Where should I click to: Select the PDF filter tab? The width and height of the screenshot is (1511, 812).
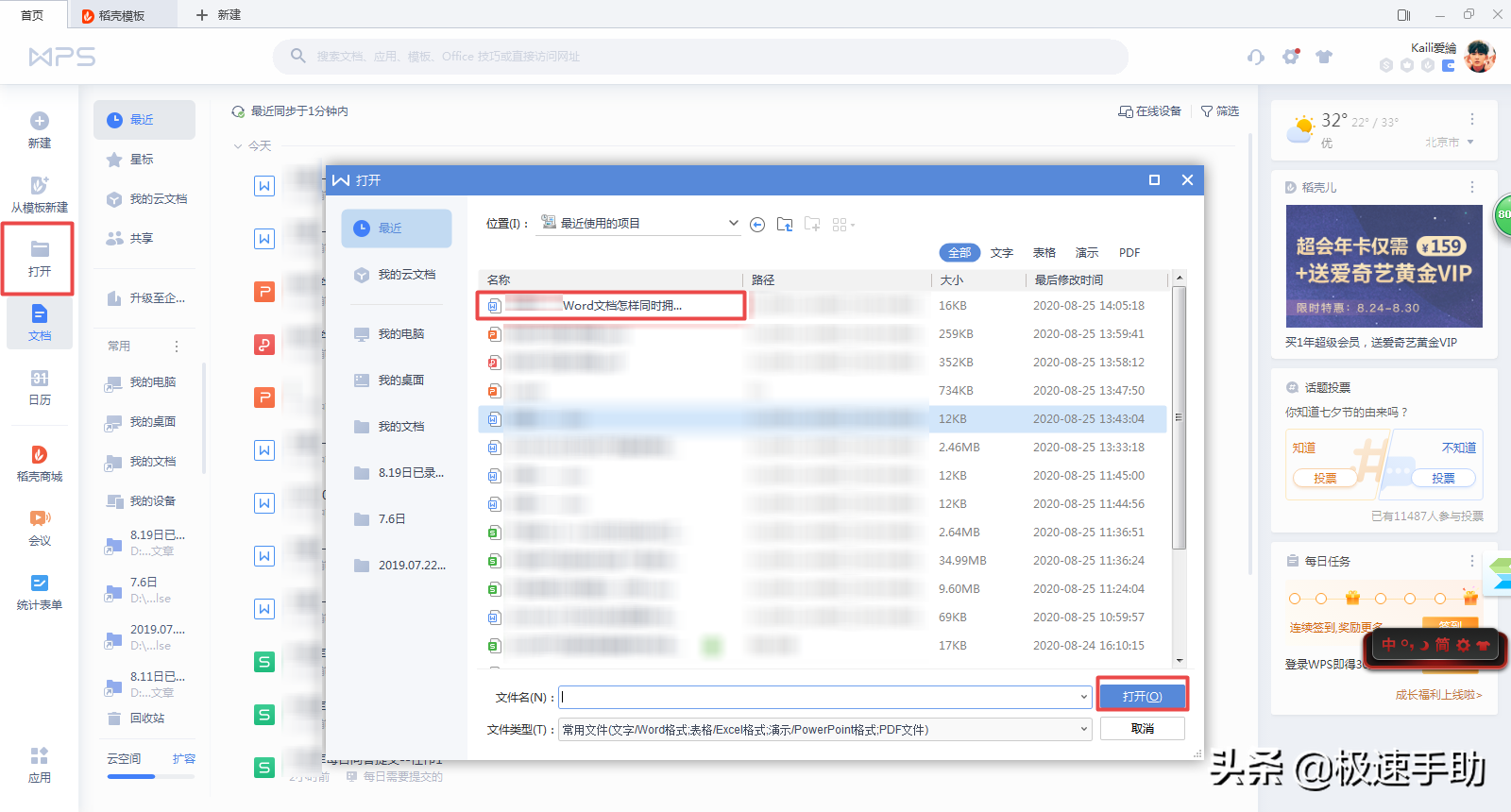tap(1129, 253)
